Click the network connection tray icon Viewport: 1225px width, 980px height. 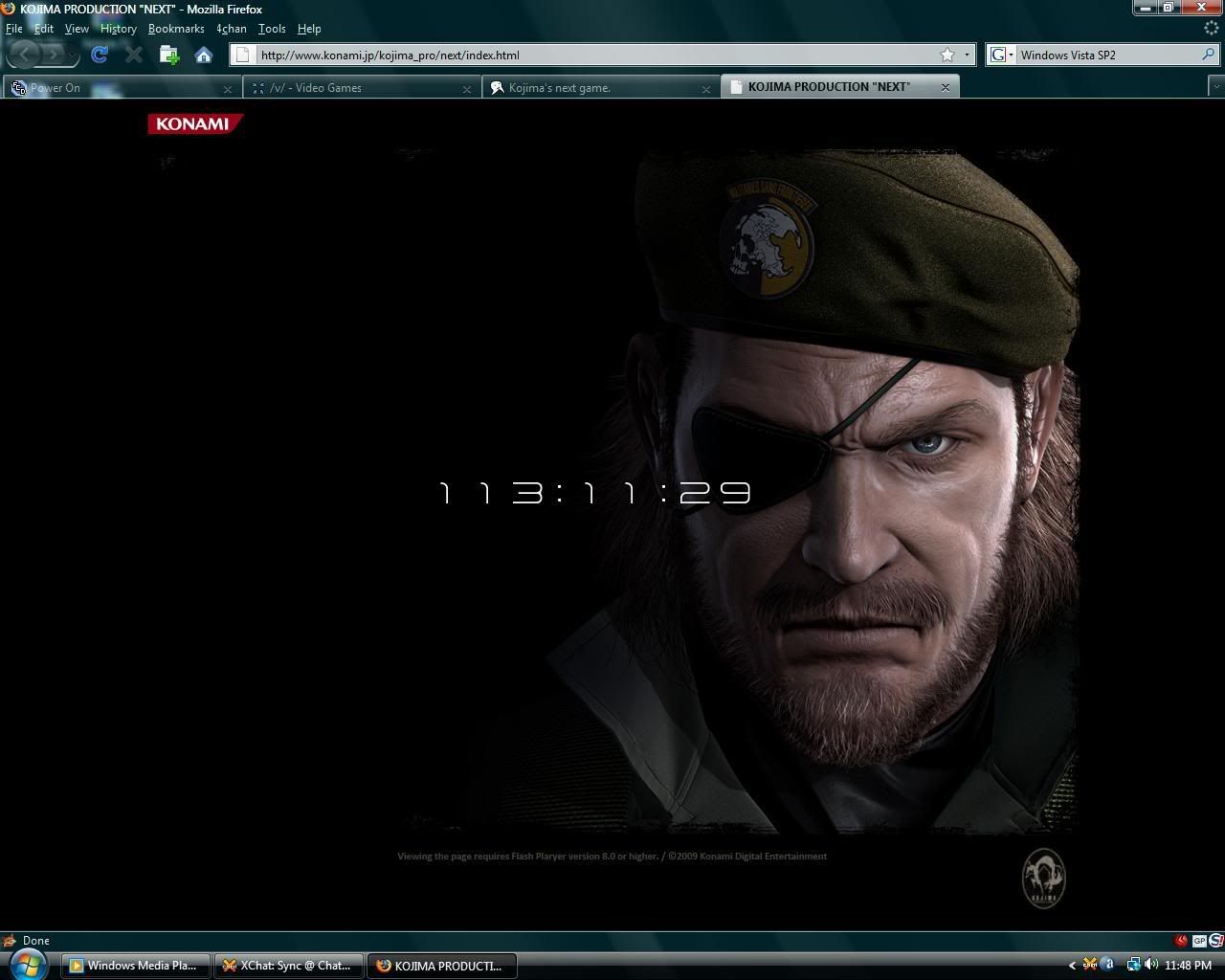(x=1133, y=965)
